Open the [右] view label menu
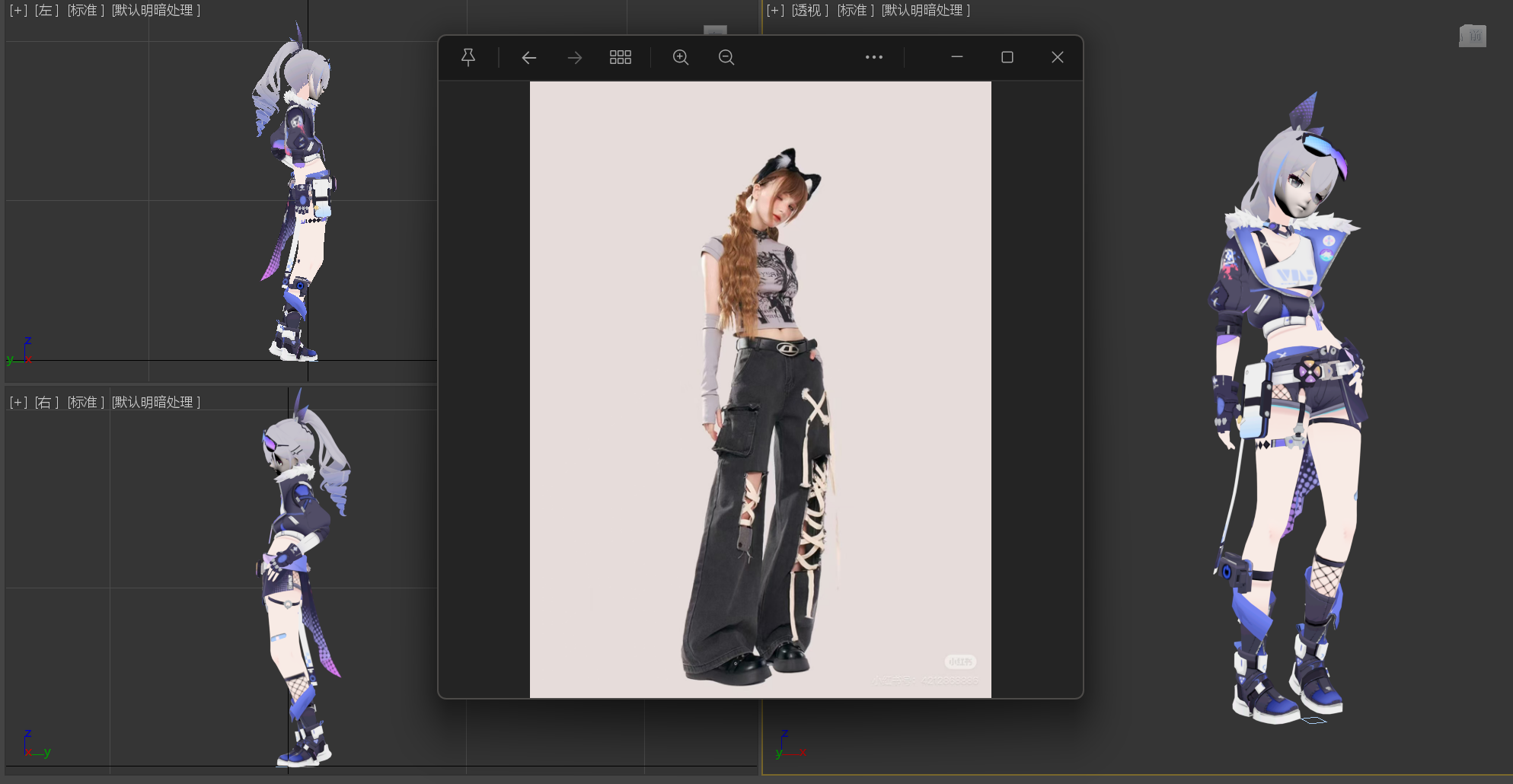The image size is (1513, 784). [x=46, y=402]
